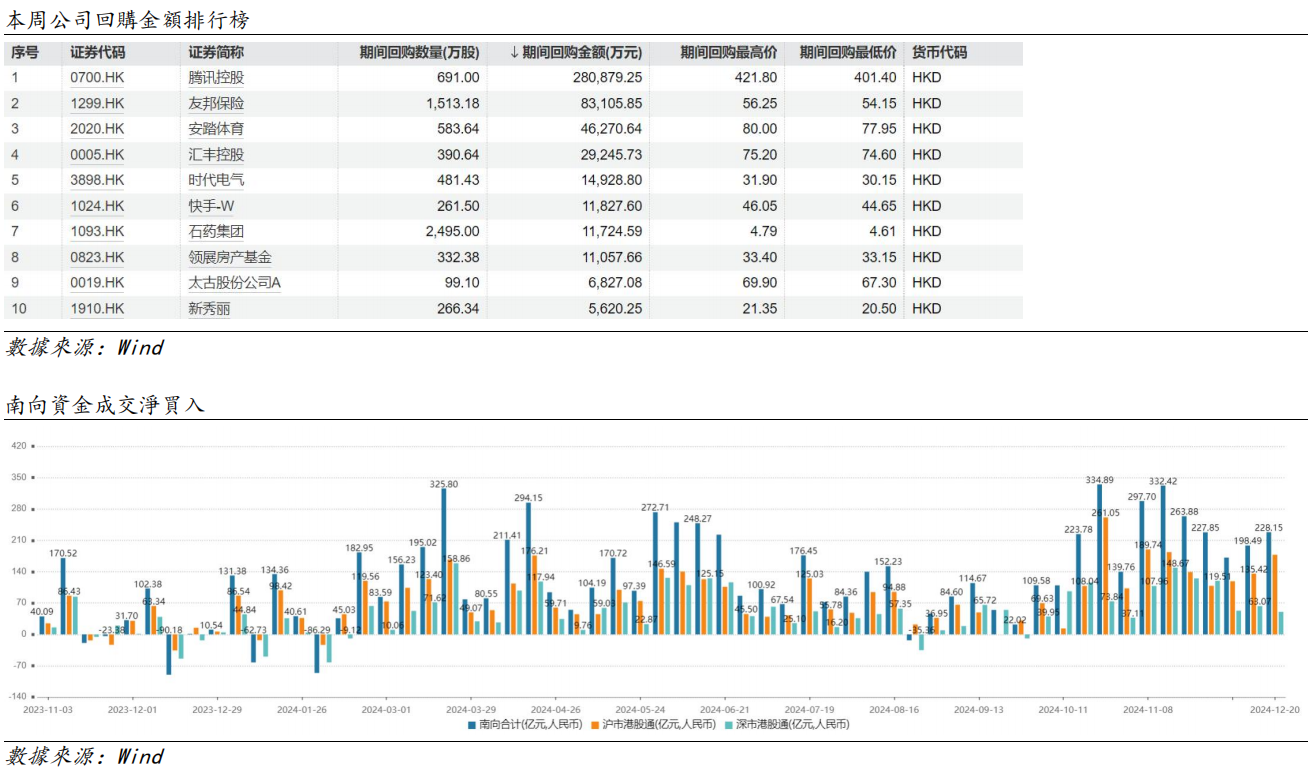Select the 证券代码 column header
Screen dimensions: 1315x773
pos(98,53)
